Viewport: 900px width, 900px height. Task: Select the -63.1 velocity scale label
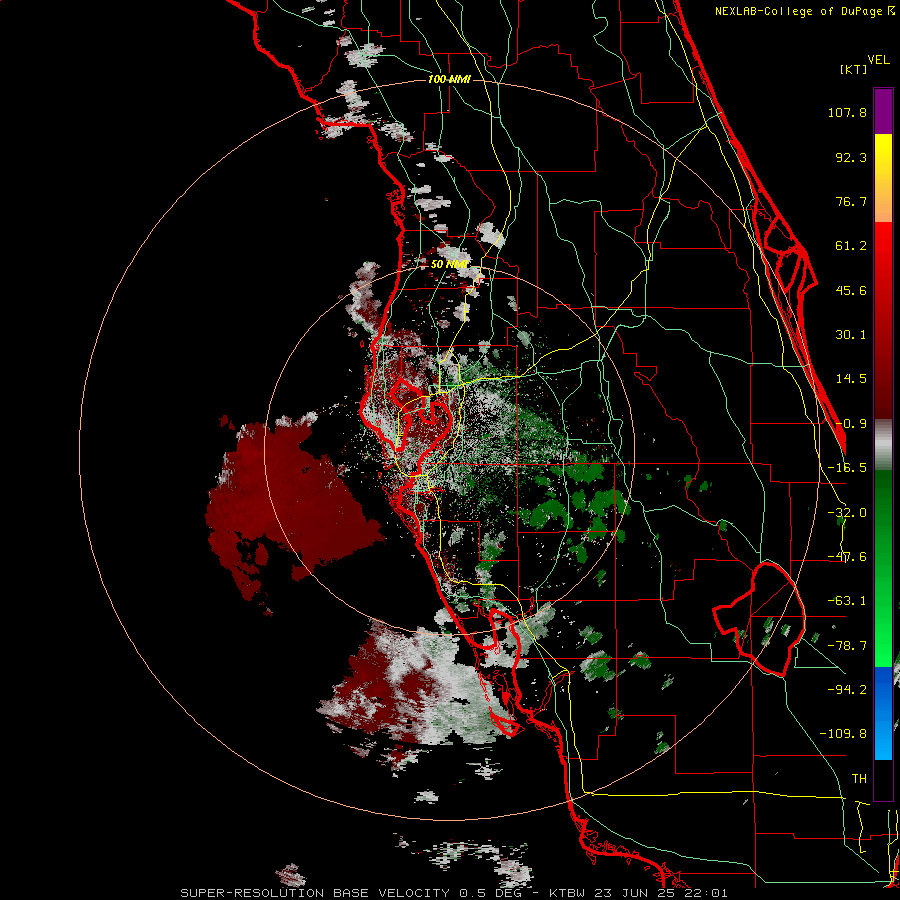[847, 601]
